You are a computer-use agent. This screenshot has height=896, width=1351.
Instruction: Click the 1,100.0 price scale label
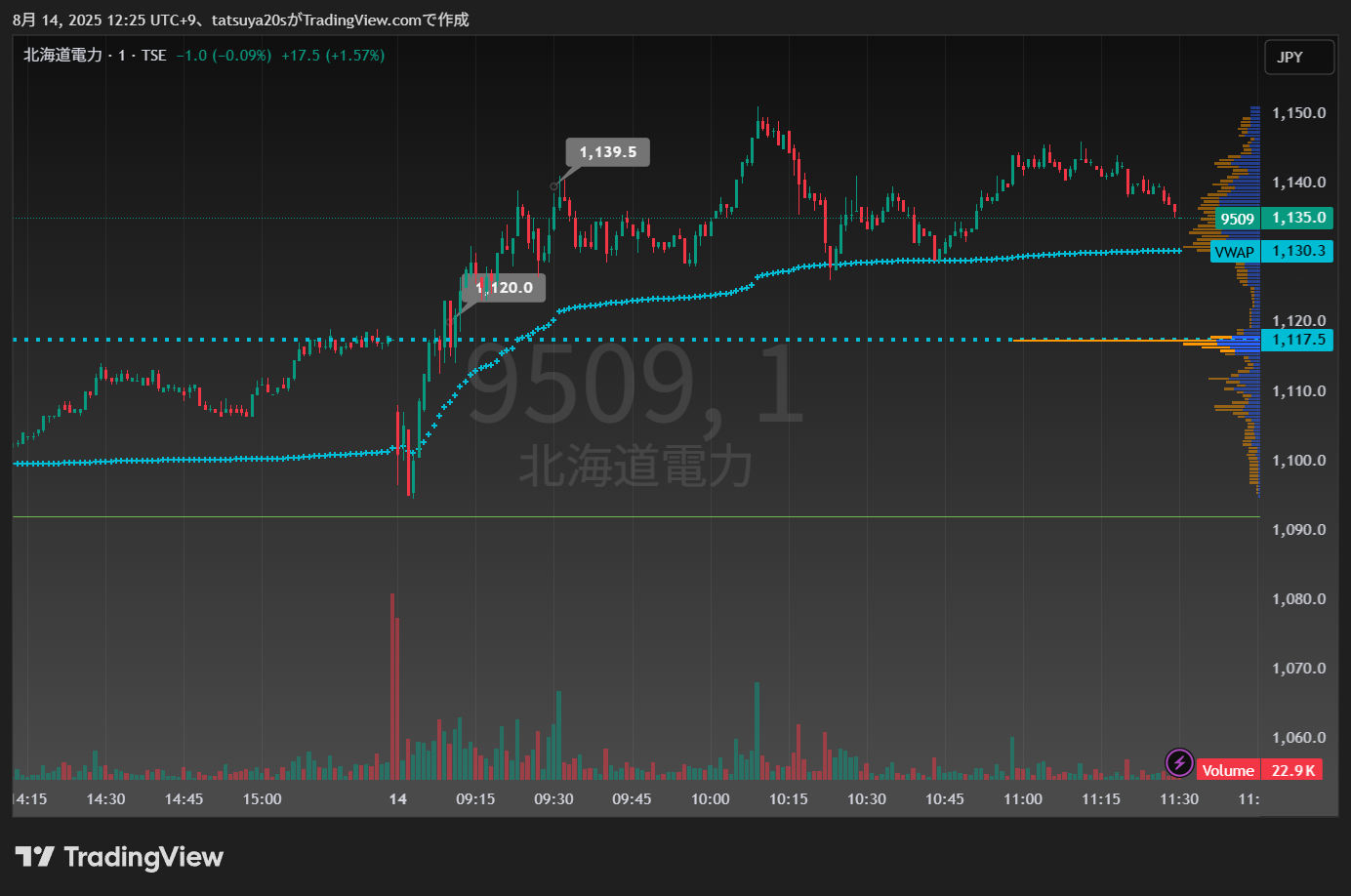point(1298,461)
